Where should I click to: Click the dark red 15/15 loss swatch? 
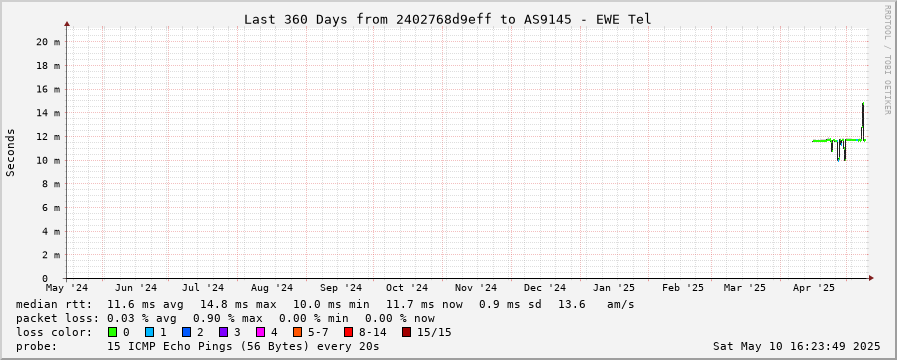(406, 332)
